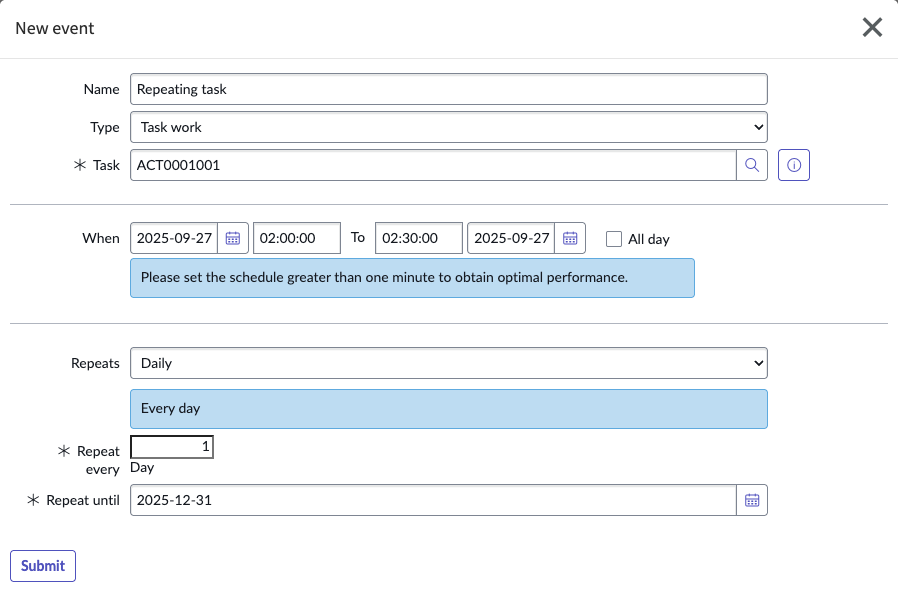898x599 pixels.
Task: Edit the start time 02:00:00 field
Action: [297, 238]
